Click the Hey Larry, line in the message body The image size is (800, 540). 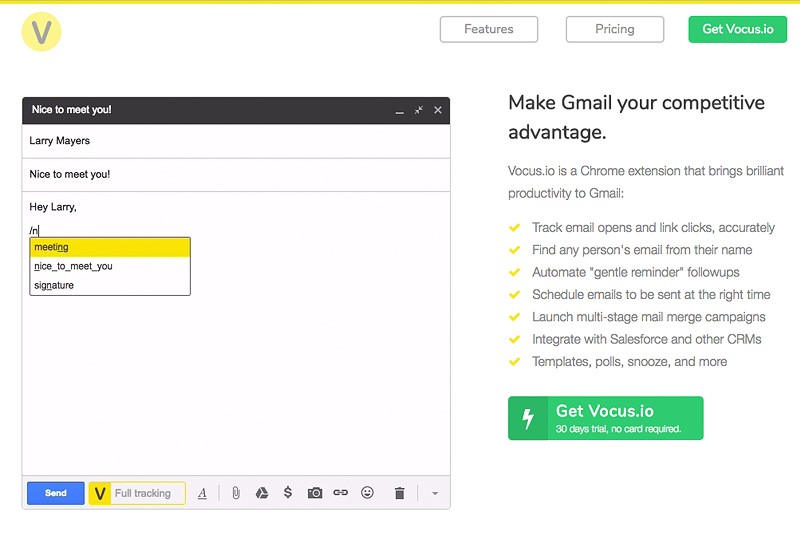pyautogui.click(x=53, y=207)
